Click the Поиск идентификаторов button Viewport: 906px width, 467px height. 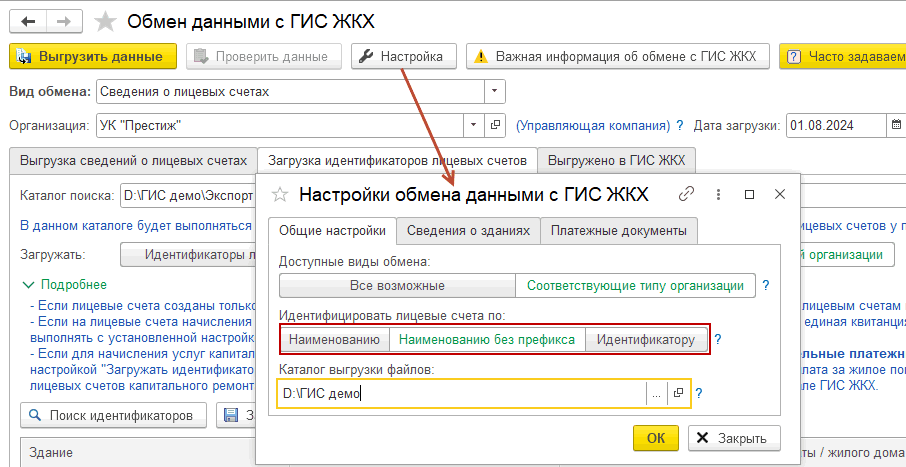tap(113, 415)
